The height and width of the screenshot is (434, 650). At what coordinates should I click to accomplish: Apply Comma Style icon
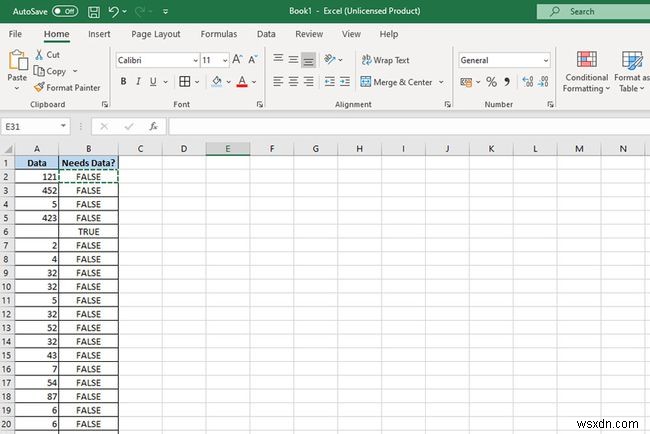click(x=507, y=82)
